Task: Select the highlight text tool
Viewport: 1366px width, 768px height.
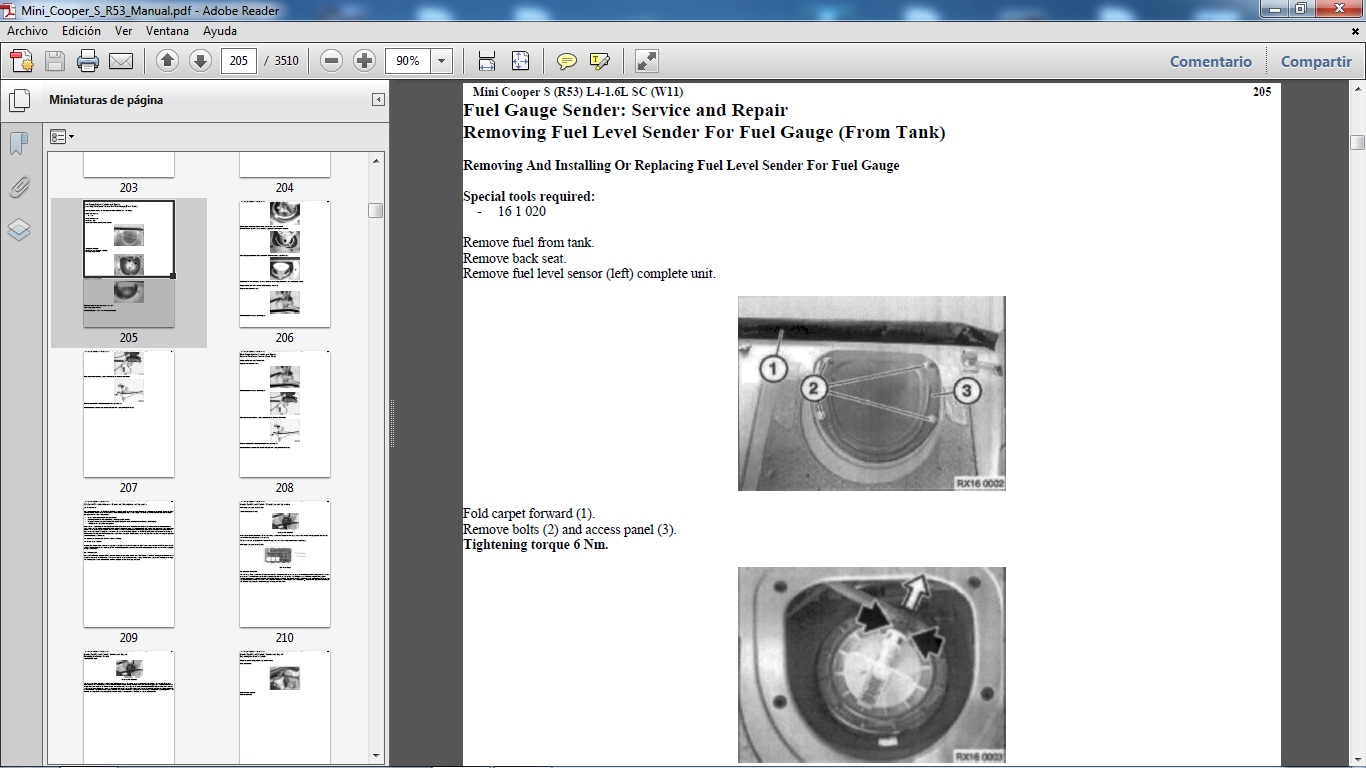Action: click(600, 61)
